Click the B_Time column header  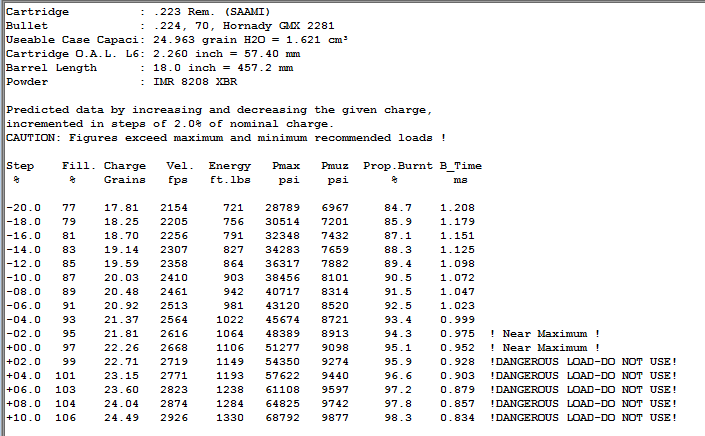460,165
